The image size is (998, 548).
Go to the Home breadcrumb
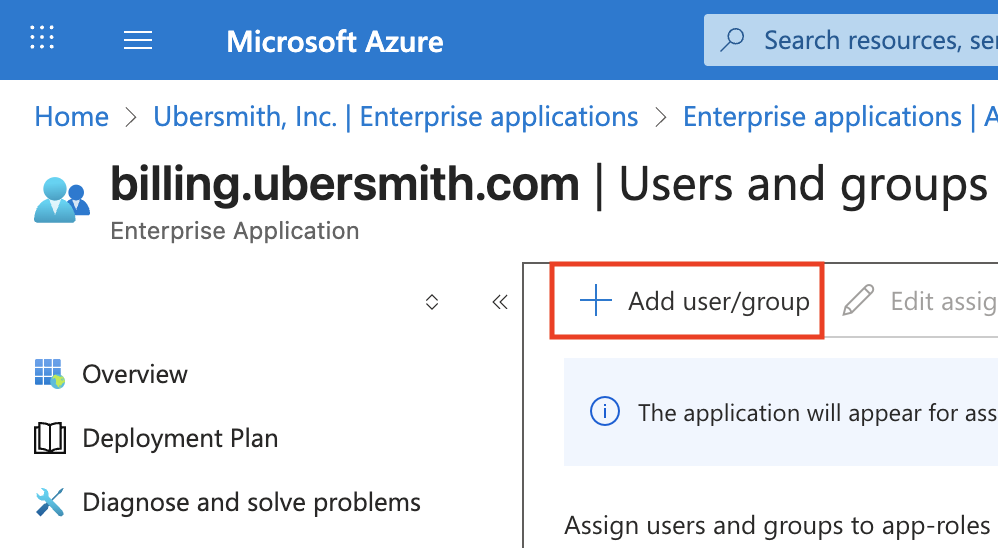[x=71, y=117]
